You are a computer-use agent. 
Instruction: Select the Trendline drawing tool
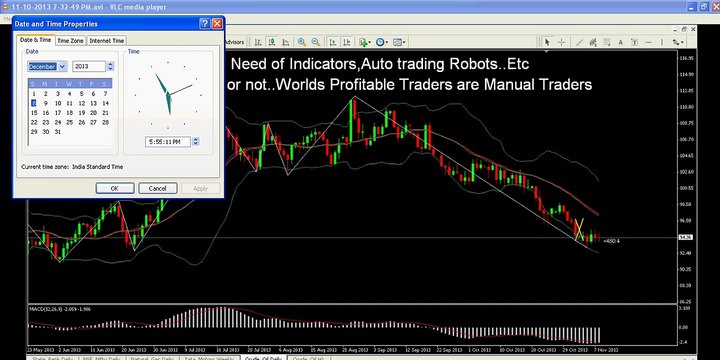(x=579, y=42)
